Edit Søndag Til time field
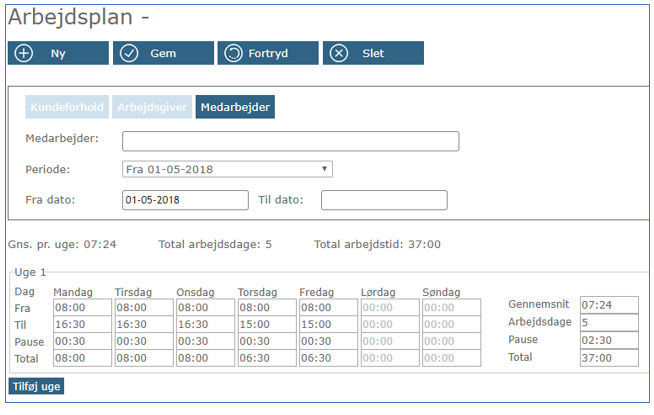654x415 pixels. tap(452, 324)
